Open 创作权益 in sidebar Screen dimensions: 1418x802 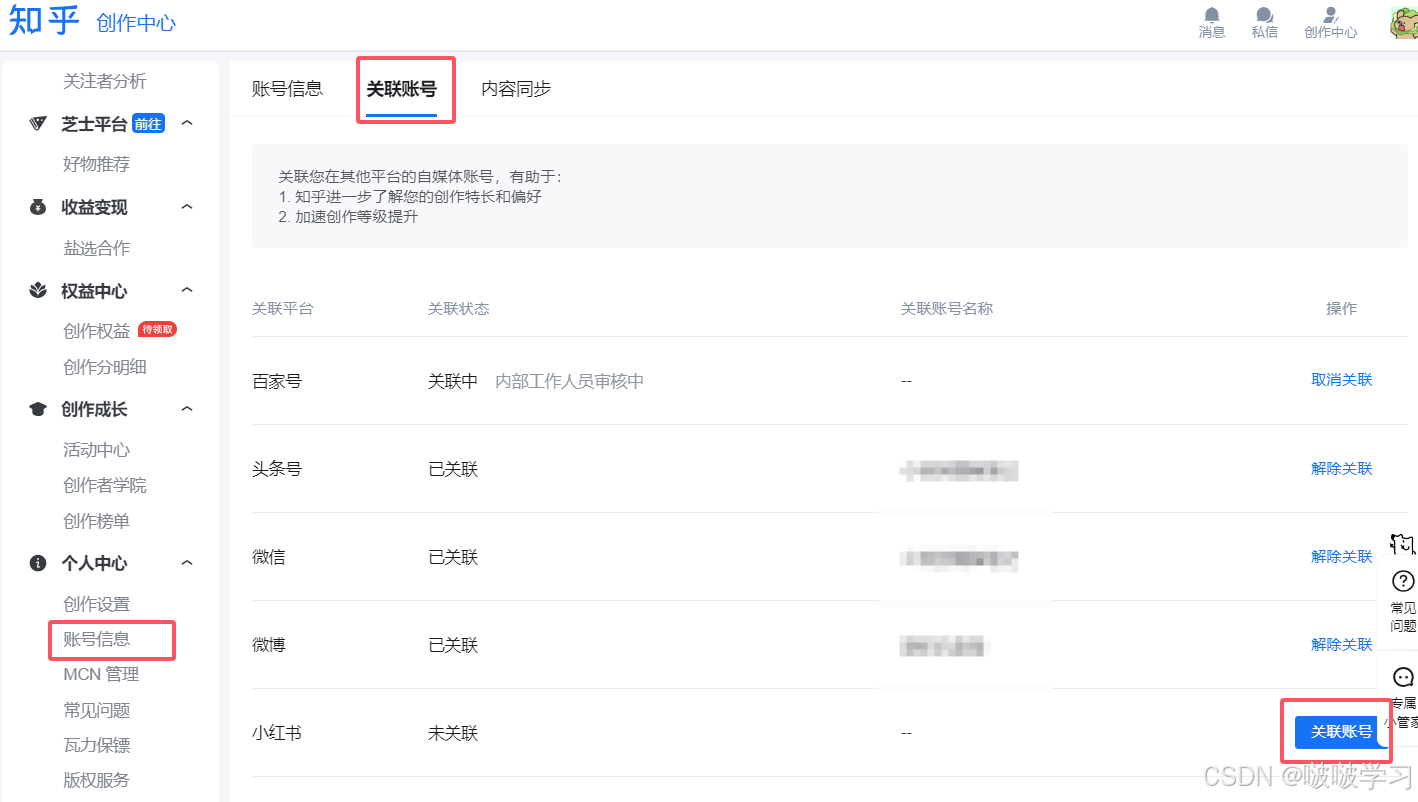(x=97, y=331)
